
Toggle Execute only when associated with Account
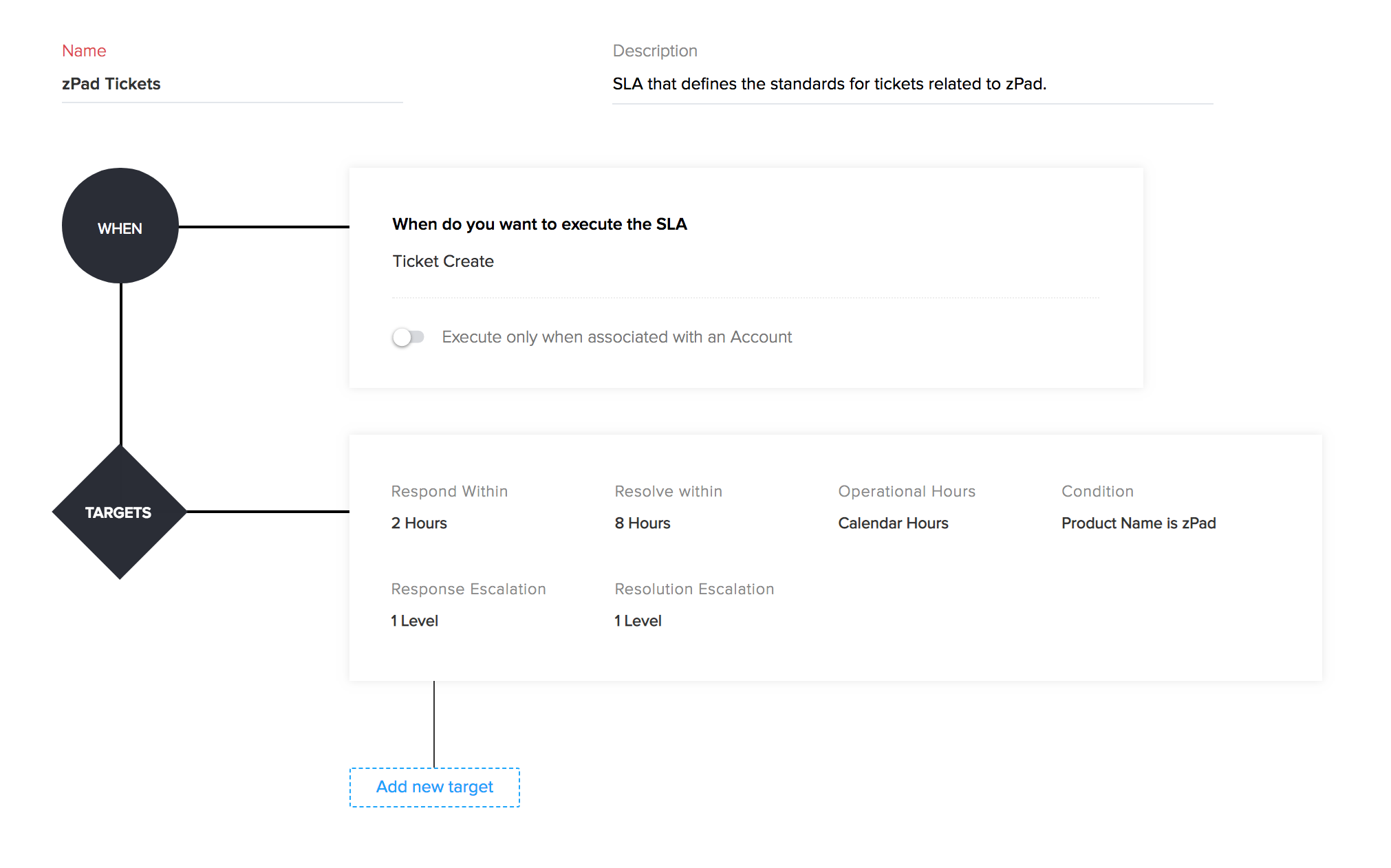tap(408, 337)
